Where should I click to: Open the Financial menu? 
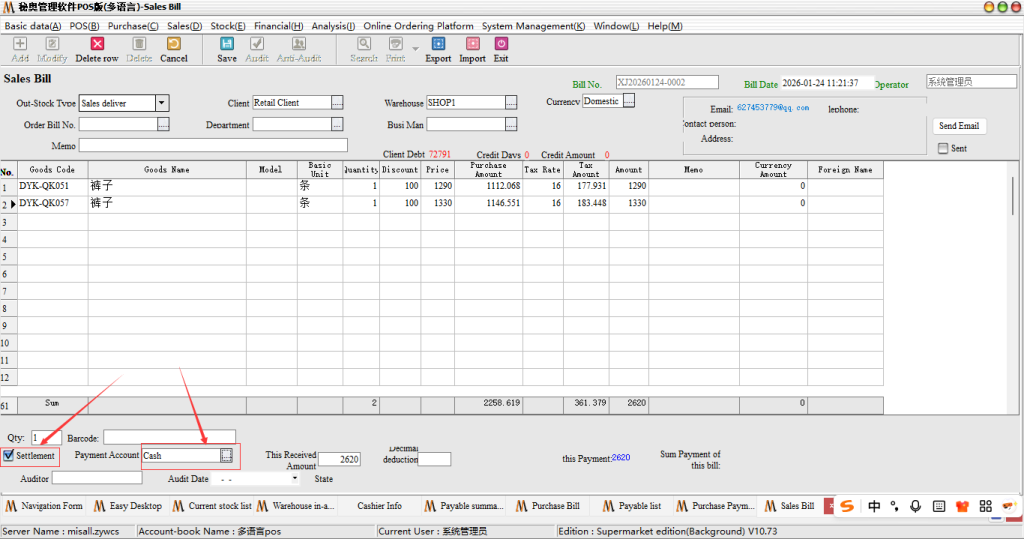point(278,26)
